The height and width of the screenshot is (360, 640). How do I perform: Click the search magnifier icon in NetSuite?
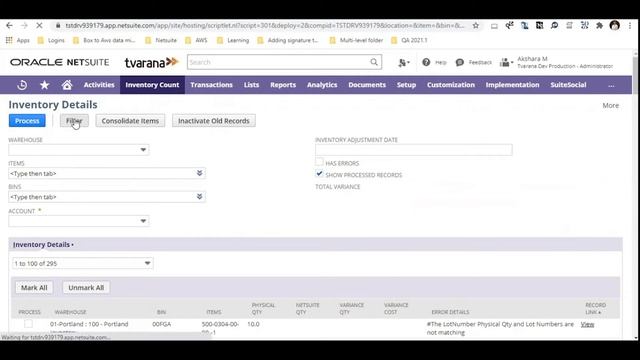click(374, 62)
